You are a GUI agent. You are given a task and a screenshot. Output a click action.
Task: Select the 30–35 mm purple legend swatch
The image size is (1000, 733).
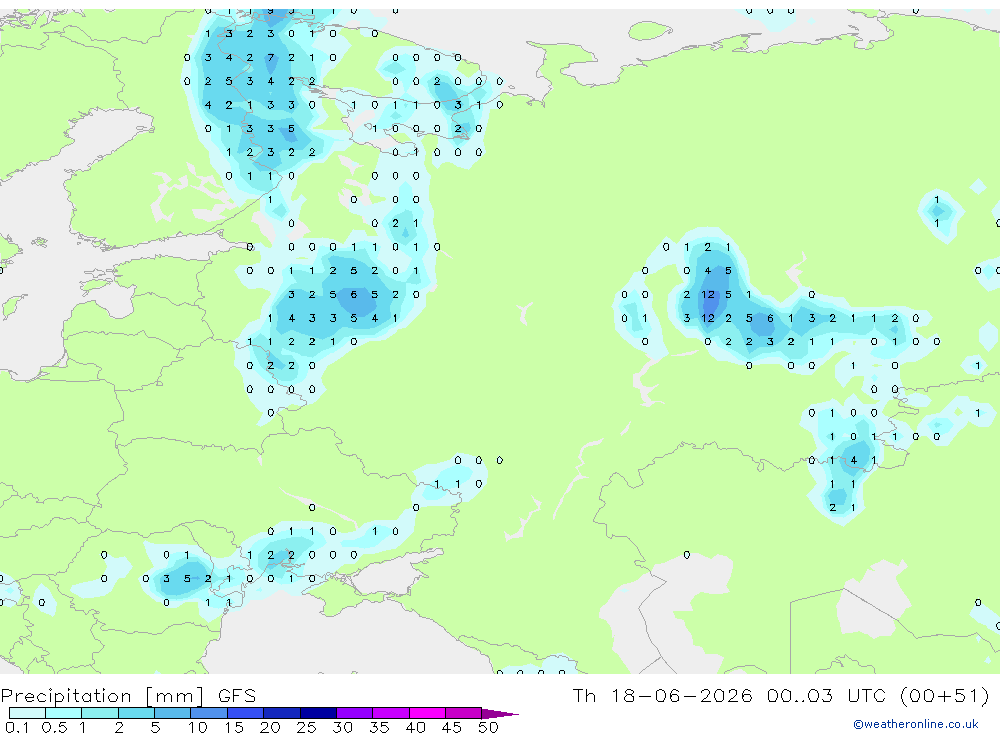click(x=354, y=713)
